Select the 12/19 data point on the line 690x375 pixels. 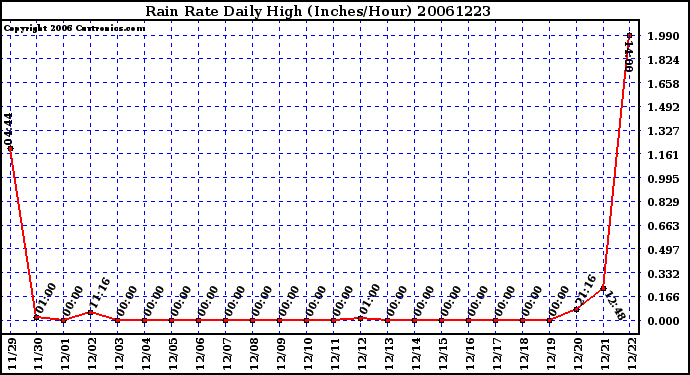pos(549,320)
